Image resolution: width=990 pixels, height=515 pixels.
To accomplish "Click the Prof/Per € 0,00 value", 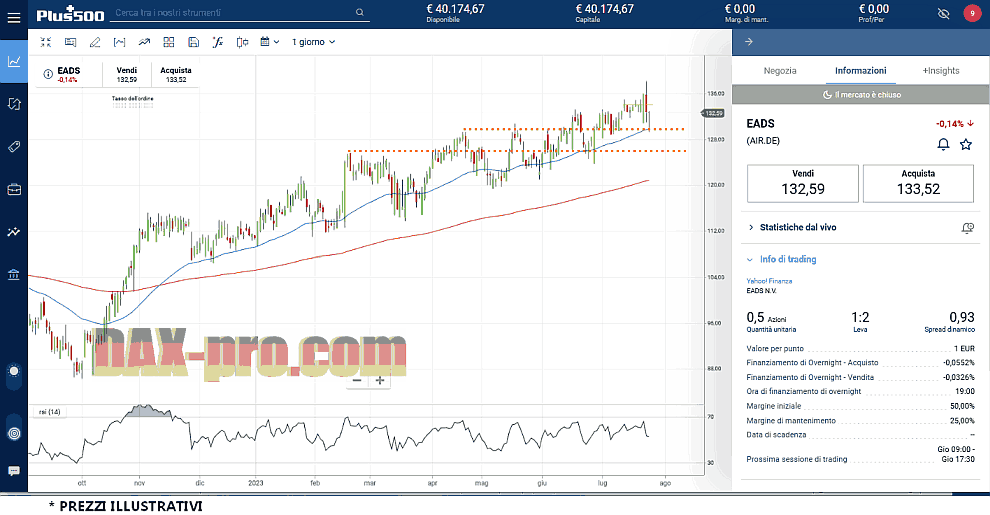I will [873, 13].
